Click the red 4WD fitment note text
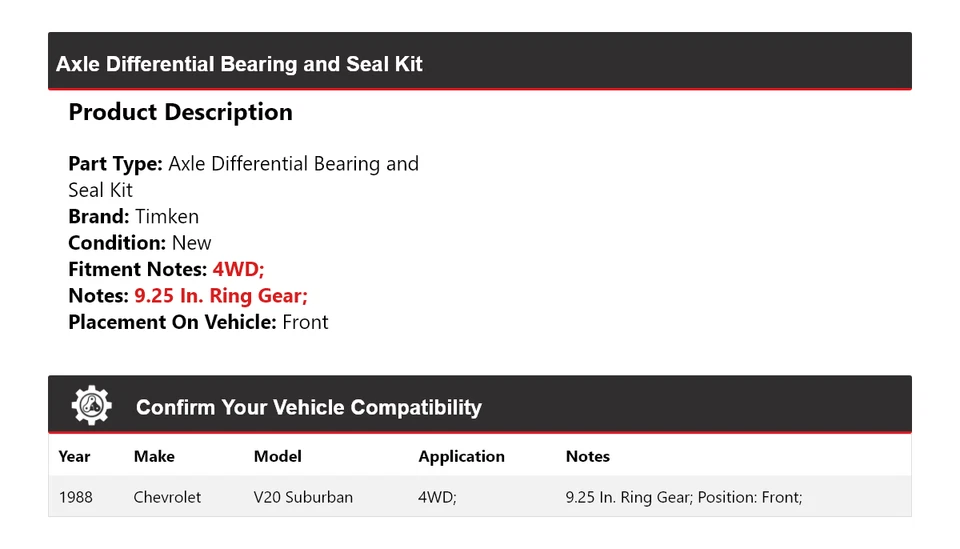Screen dimensions: 960x549 tap(238, 269)
